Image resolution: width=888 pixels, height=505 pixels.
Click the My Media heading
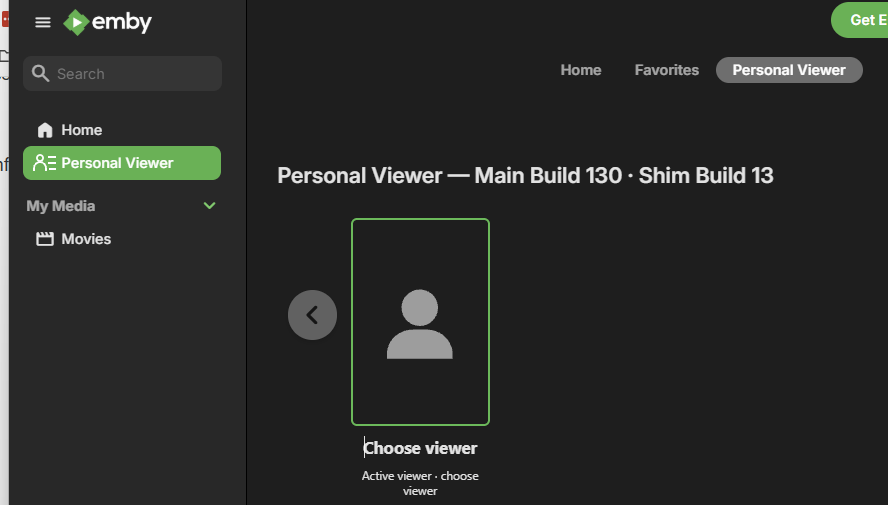click(x=61, y=206)
